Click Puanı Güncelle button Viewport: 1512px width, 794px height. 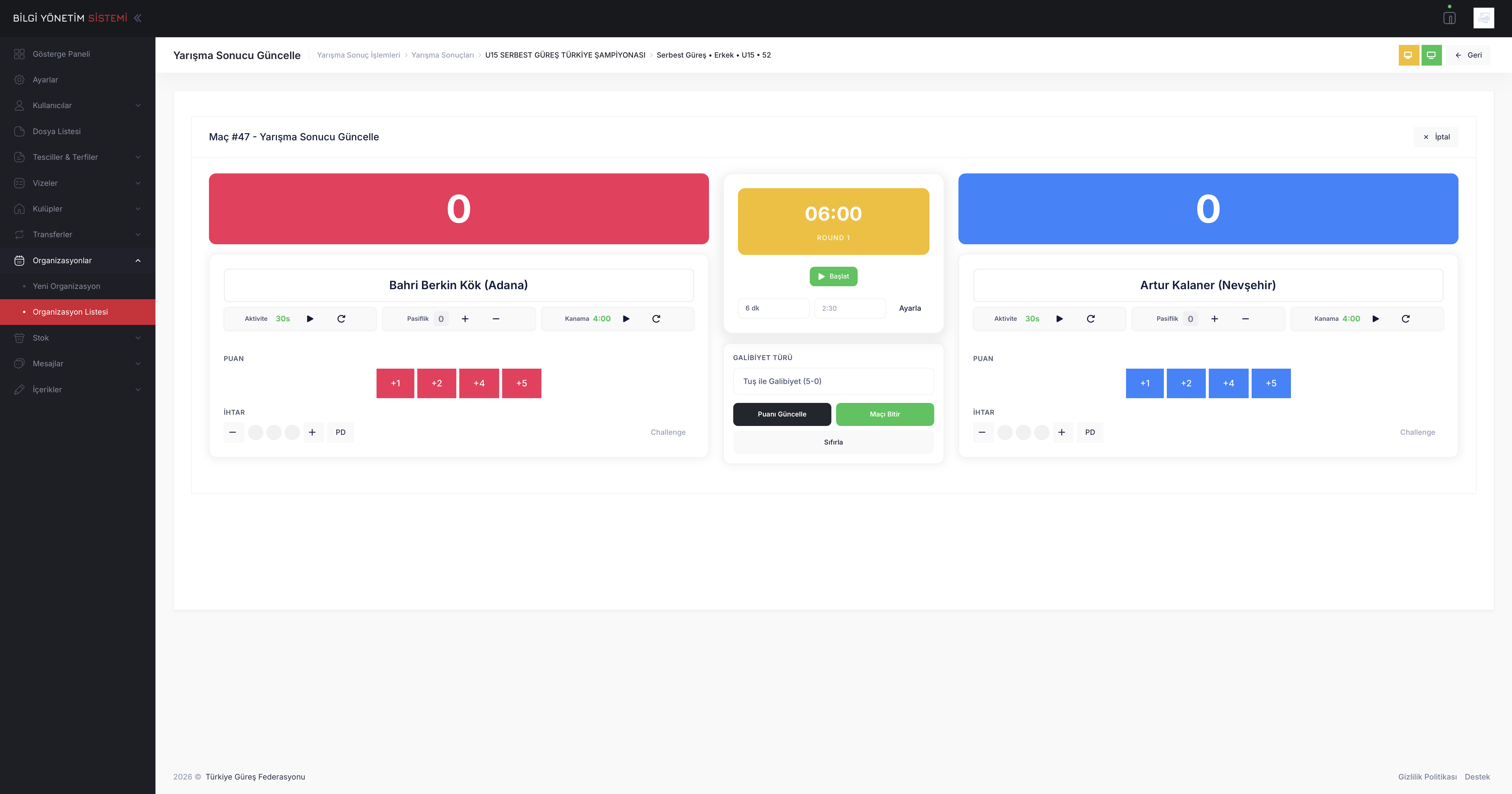pos(782,414)
